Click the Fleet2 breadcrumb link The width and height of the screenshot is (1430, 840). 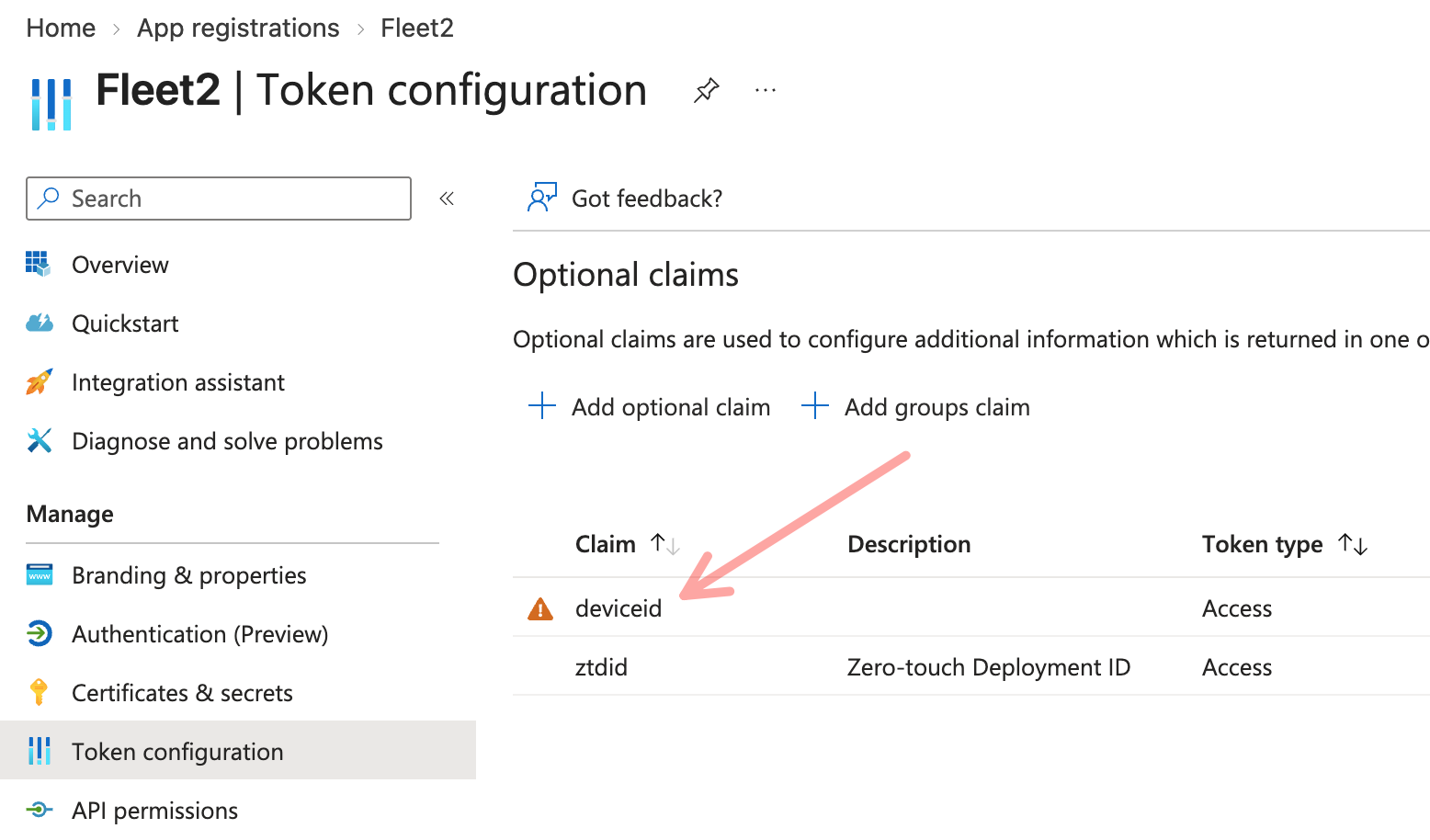[417, 28]
